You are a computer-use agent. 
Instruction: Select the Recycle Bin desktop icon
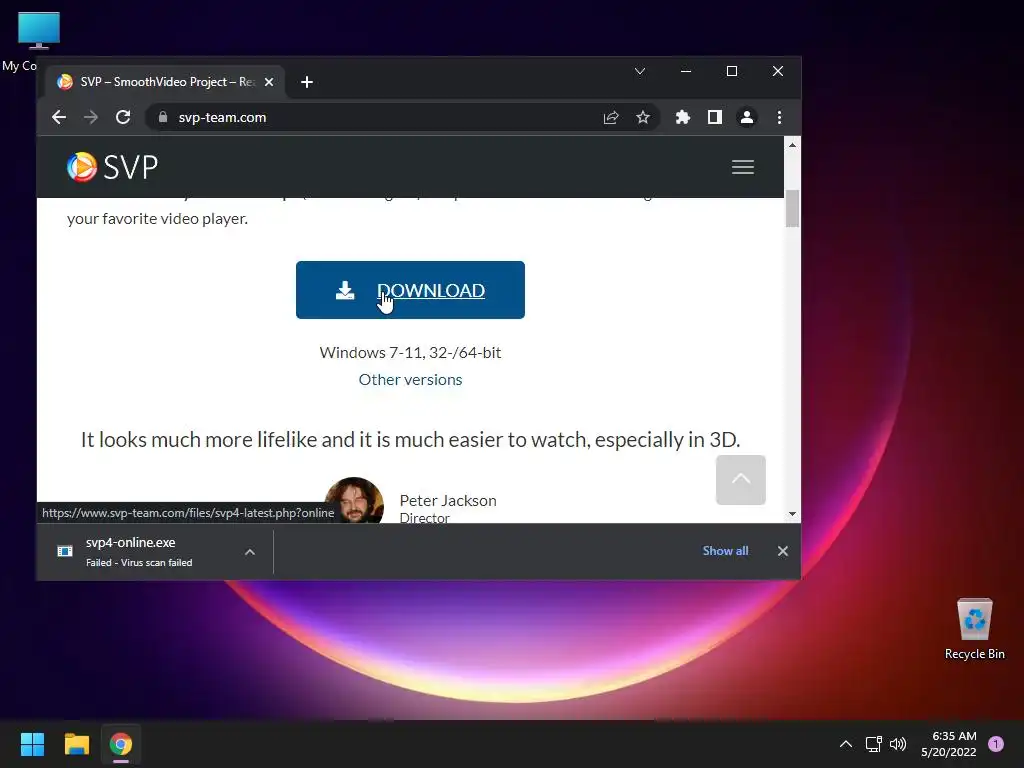tap(974, 629)
